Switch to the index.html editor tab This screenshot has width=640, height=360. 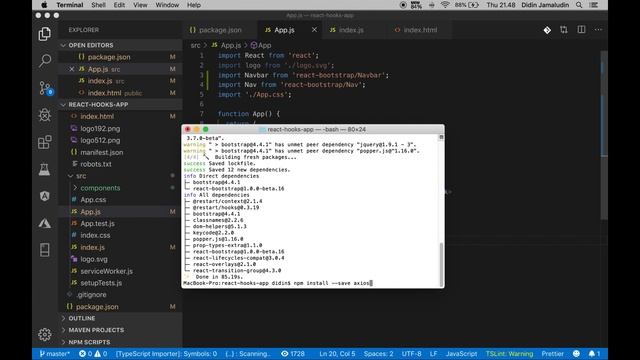point(420,30)
